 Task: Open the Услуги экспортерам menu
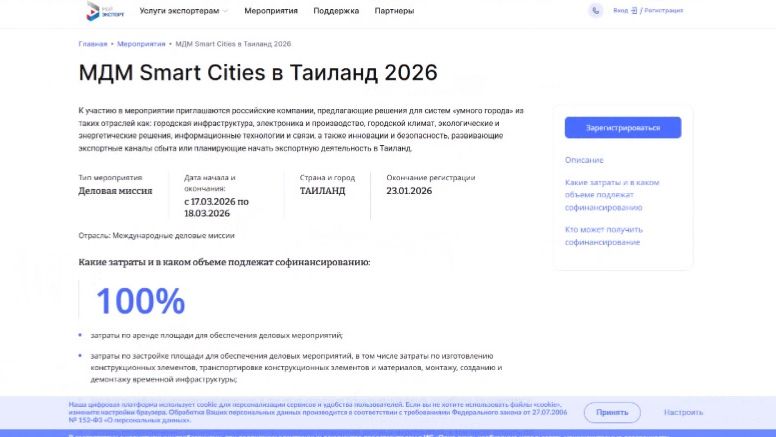point(179,11)
